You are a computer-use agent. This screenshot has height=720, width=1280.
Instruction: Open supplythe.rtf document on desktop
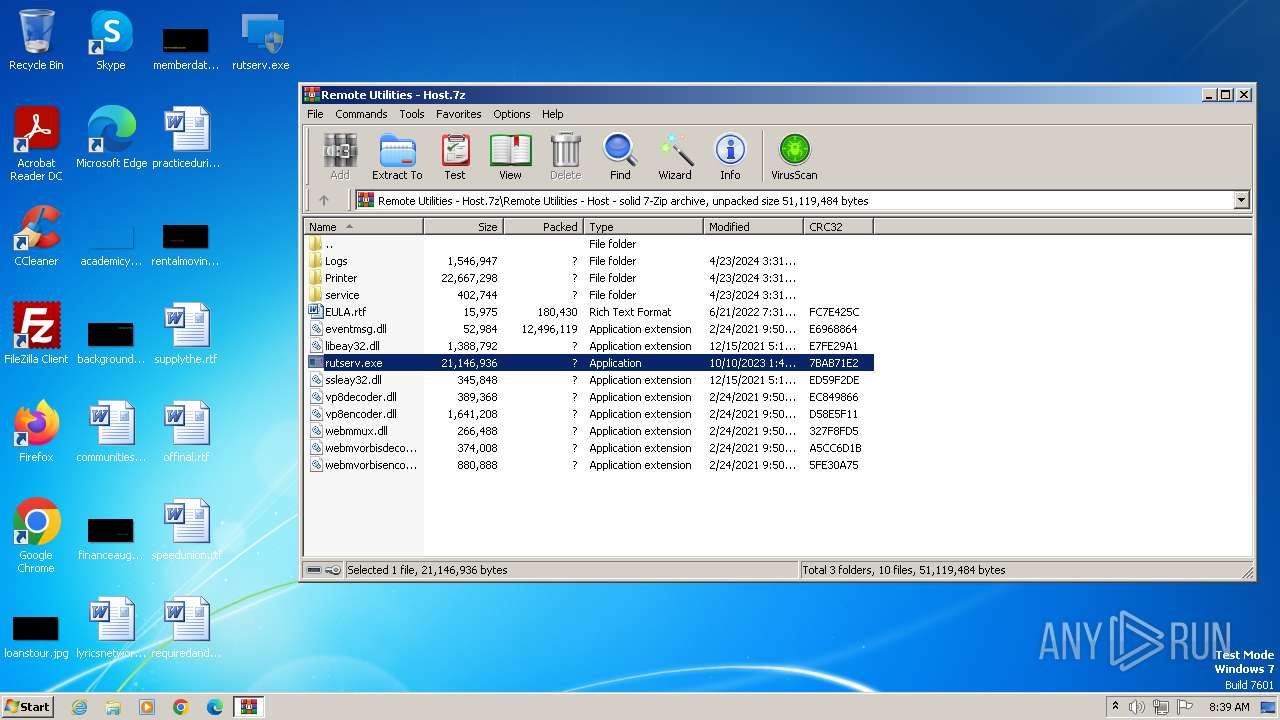tap(186, 334)
